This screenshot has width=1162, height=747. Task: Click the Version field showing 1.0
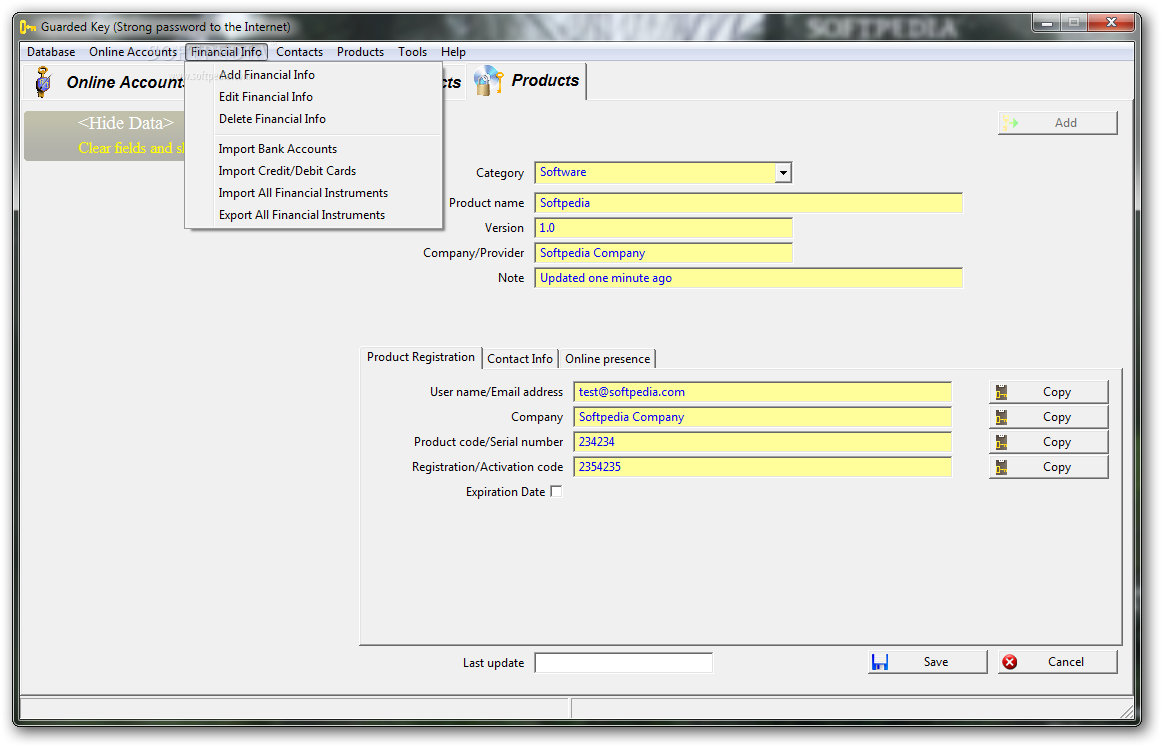tap(663, 228)
